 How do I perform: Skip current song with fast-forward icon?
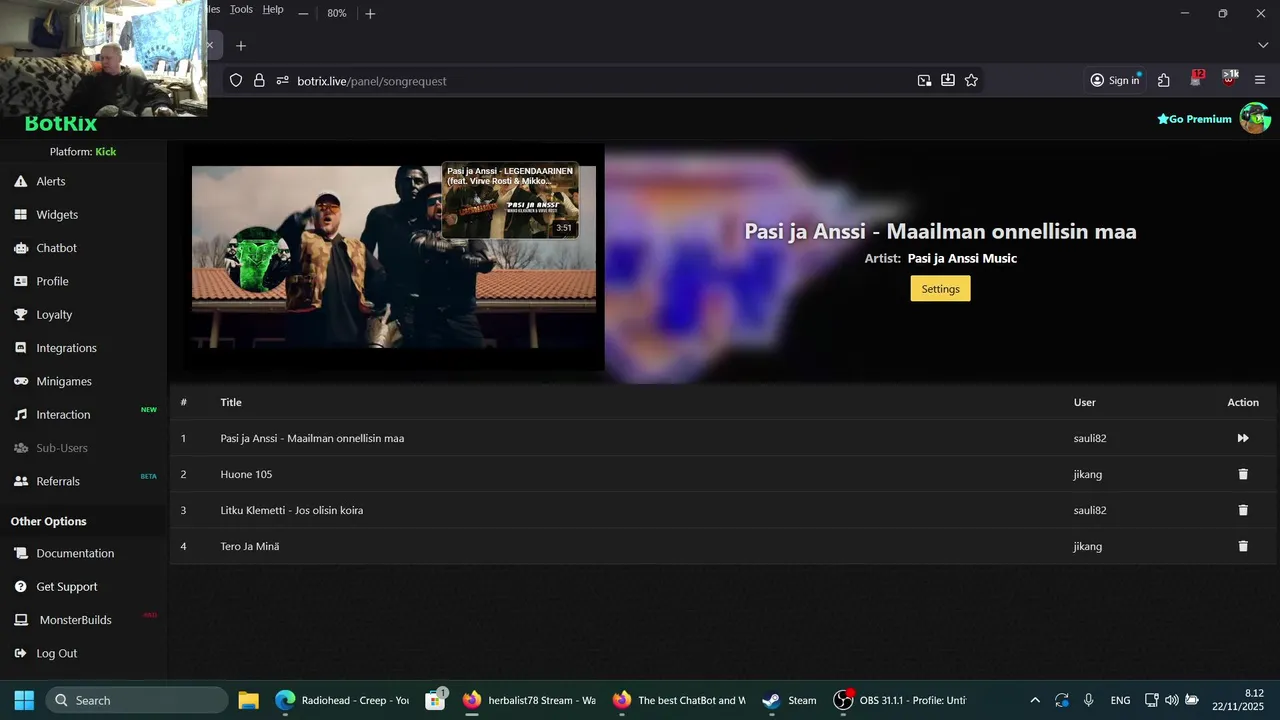pyautogui.click(x=1243, y=438)
